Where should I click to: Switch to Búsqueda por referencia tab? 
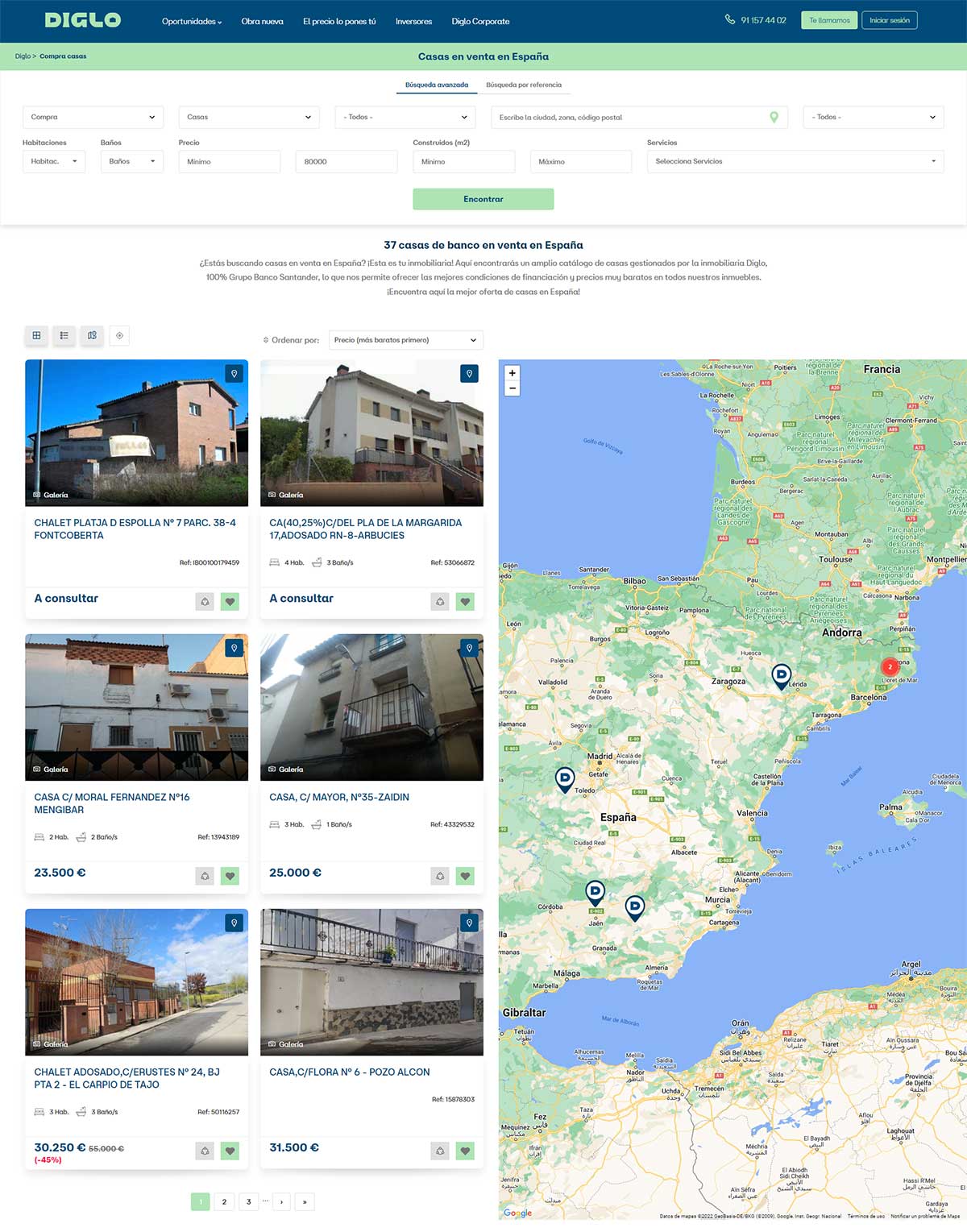(524, 85)
